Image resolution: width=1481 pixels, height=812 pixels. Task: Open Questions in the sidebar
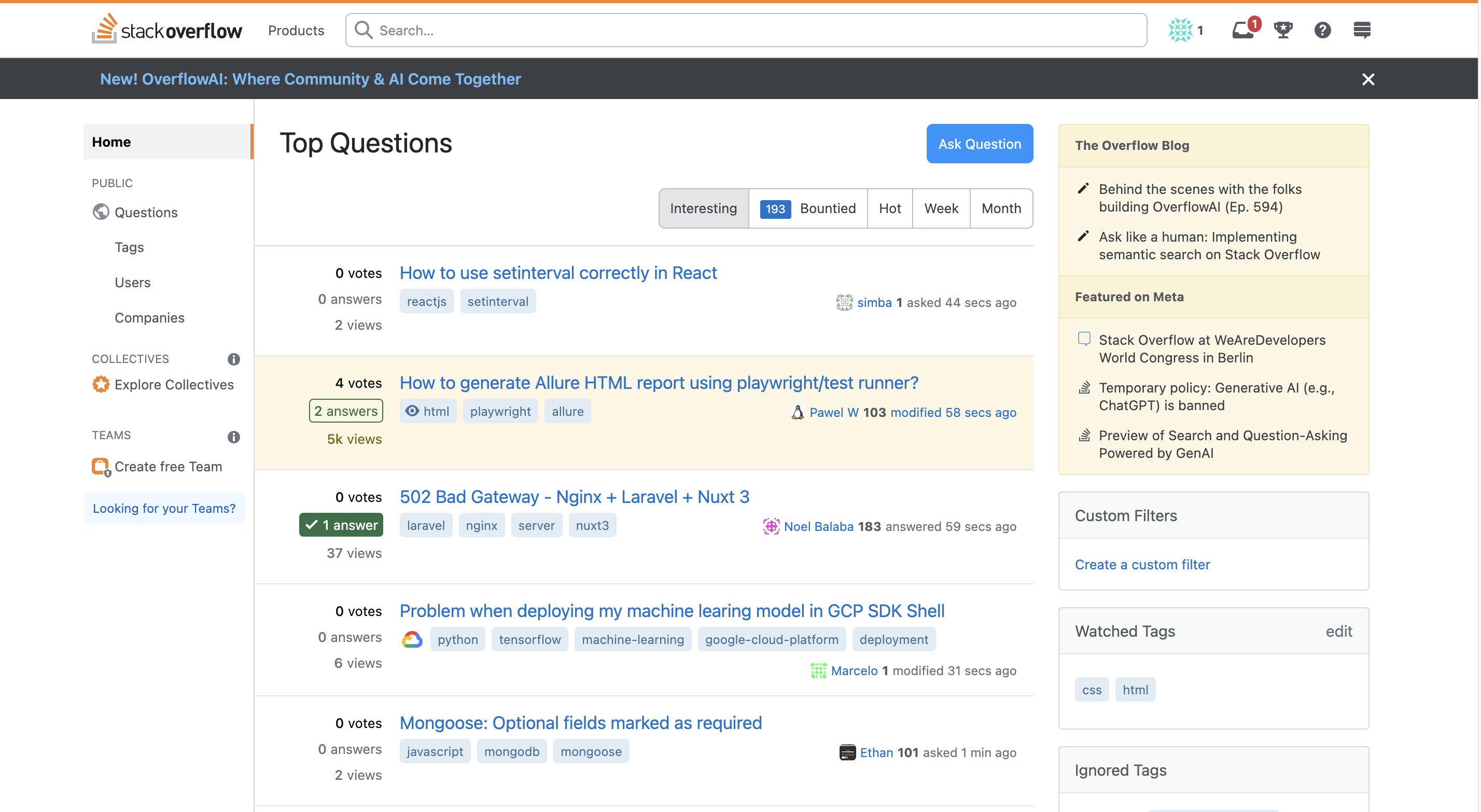tap(146, 212)
